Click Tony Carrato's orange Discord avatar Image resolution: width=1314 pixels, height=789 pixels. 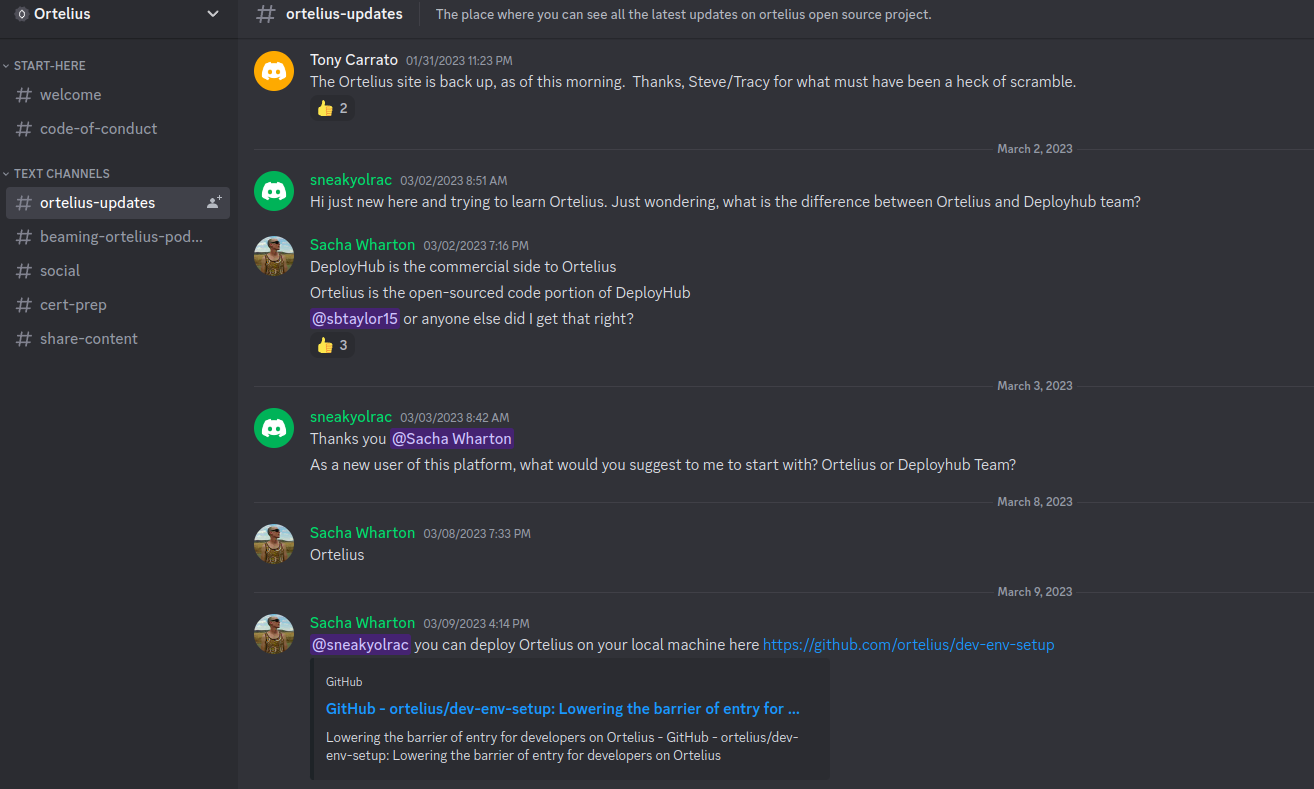click(274, 71)
